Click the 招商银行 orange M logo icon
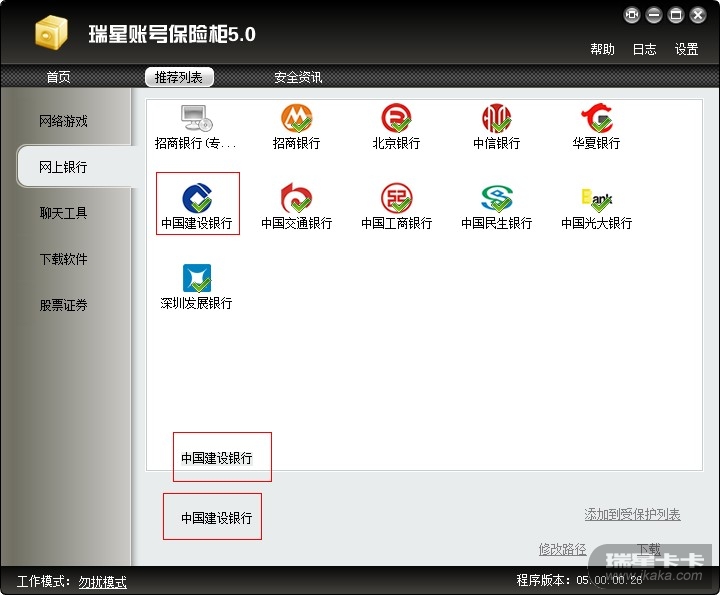Image resolution: width=720 pixels, height=595 pixels. tap(296, 118)
